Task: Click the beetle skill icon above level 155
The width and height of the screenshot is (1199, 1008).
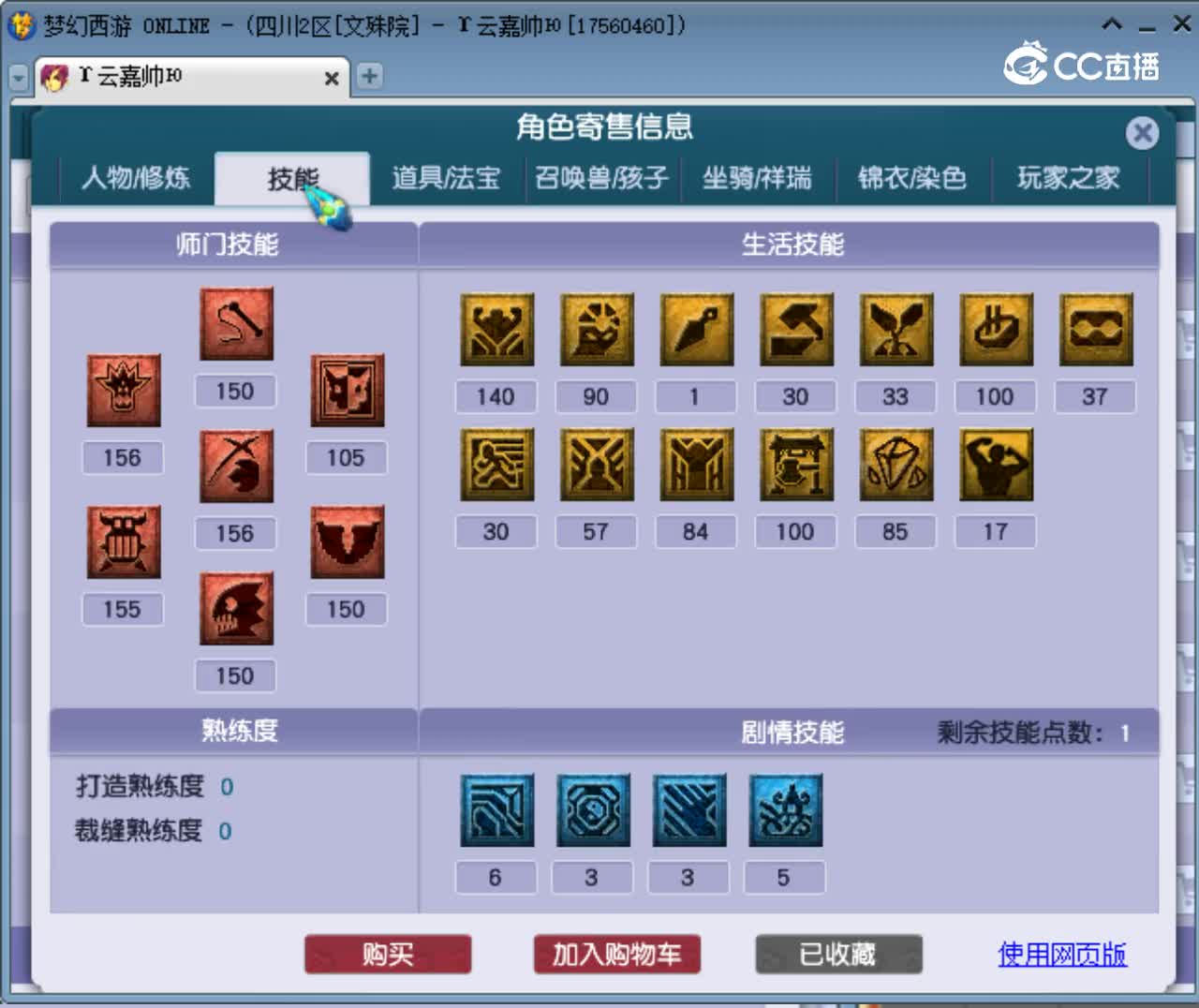Action: [x=124, y=542]
